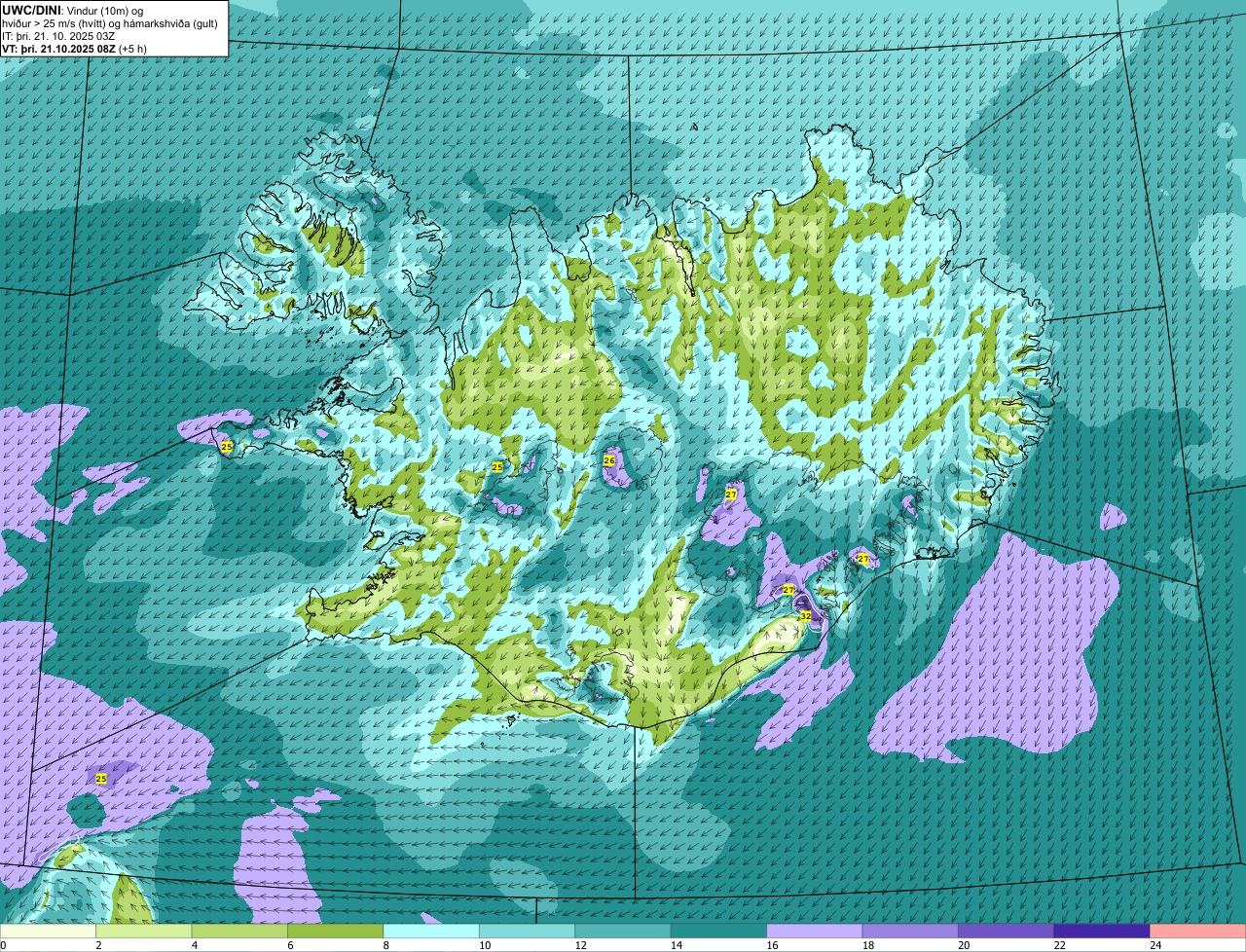Click the colorbar tick label '12'
The image size is (1246, 952).
tap(579, 945)
